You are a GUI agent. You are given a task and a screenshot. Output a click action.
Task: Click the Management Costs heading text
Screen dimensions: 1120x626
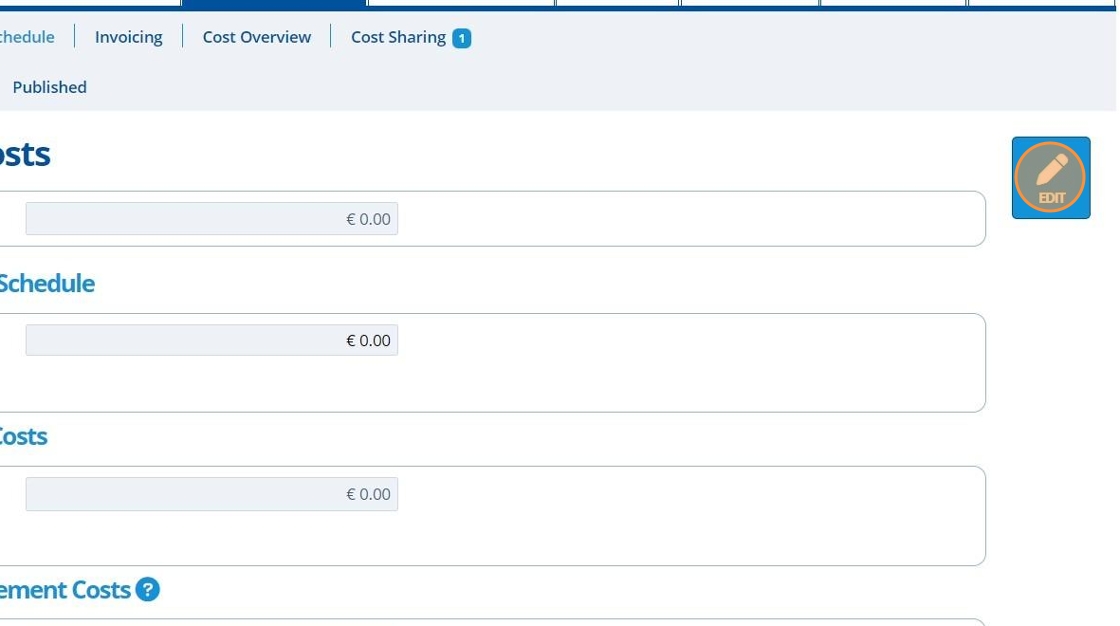65,590
